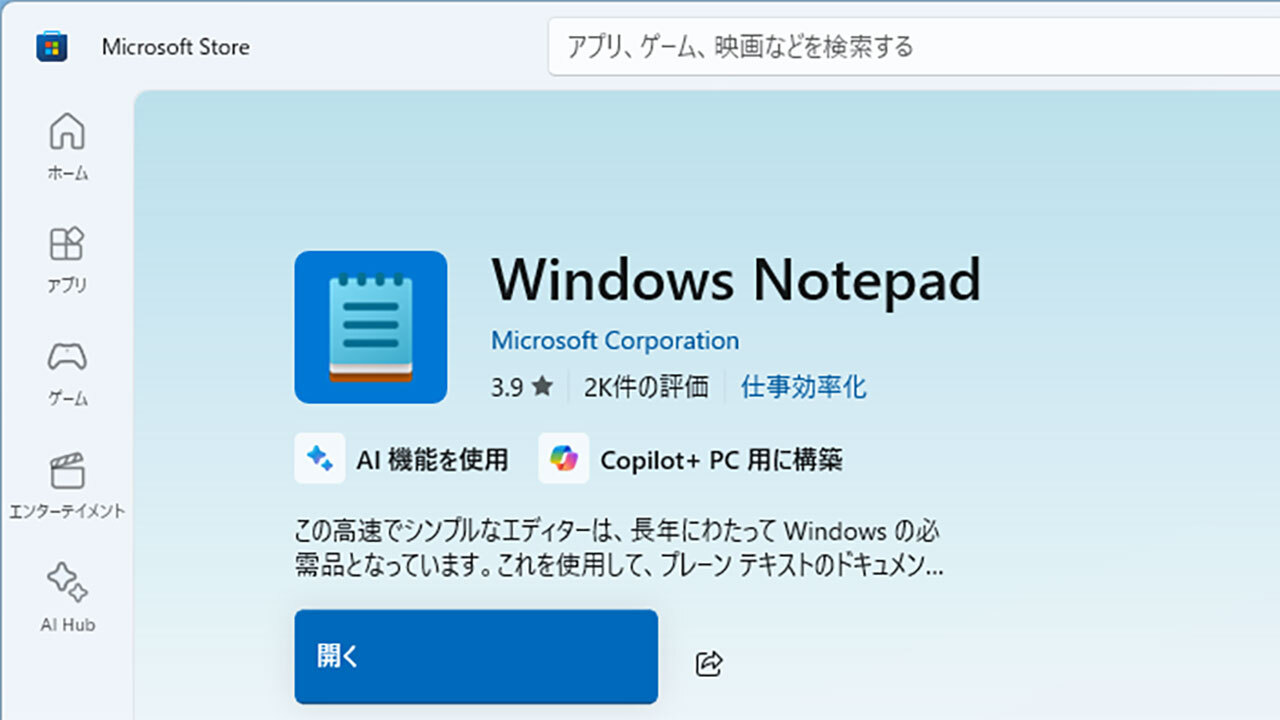Open the ホーム section in the sidebar
Image resolution: width=1280 pixels, height=720 pixels.
(67, 147)
